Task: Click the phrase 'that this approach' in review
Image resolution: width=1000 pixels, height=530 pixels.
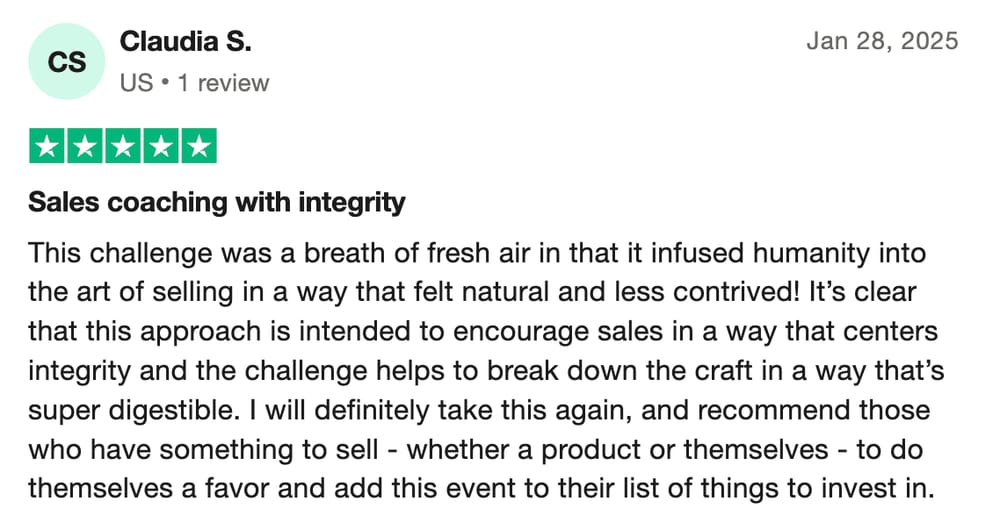Action: pyautogui.click(x=144, y=332)
